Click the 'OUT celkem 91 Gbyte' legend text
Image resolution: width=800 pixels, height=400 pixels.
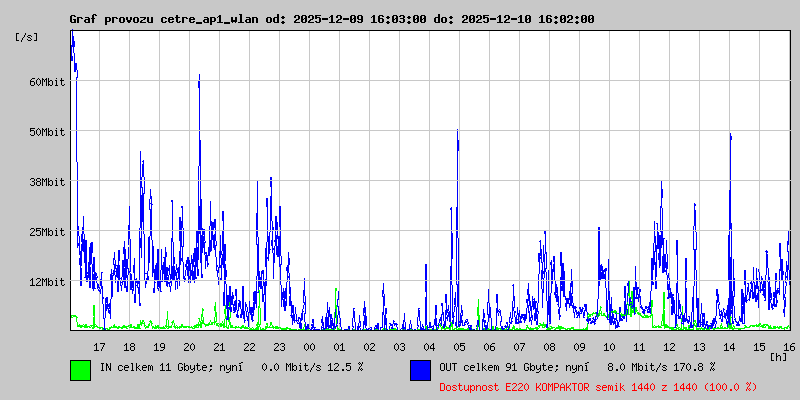499,367
